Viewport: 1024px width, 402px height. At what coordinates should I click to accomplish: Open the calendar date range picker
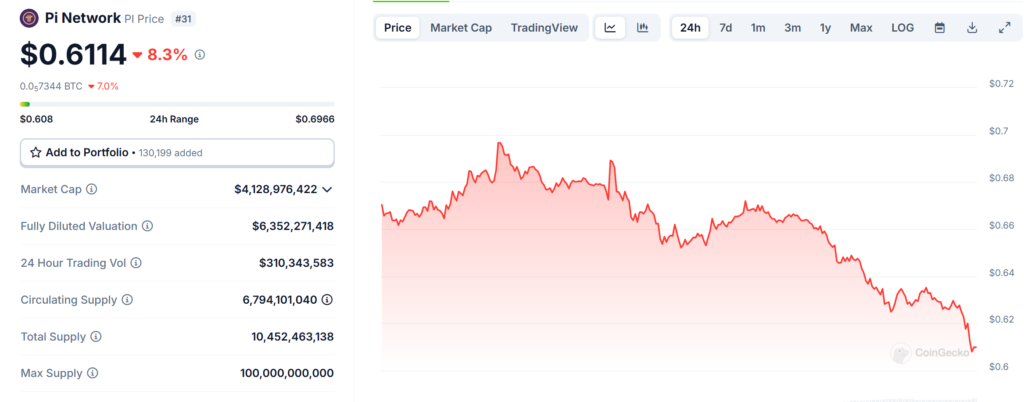939,27
